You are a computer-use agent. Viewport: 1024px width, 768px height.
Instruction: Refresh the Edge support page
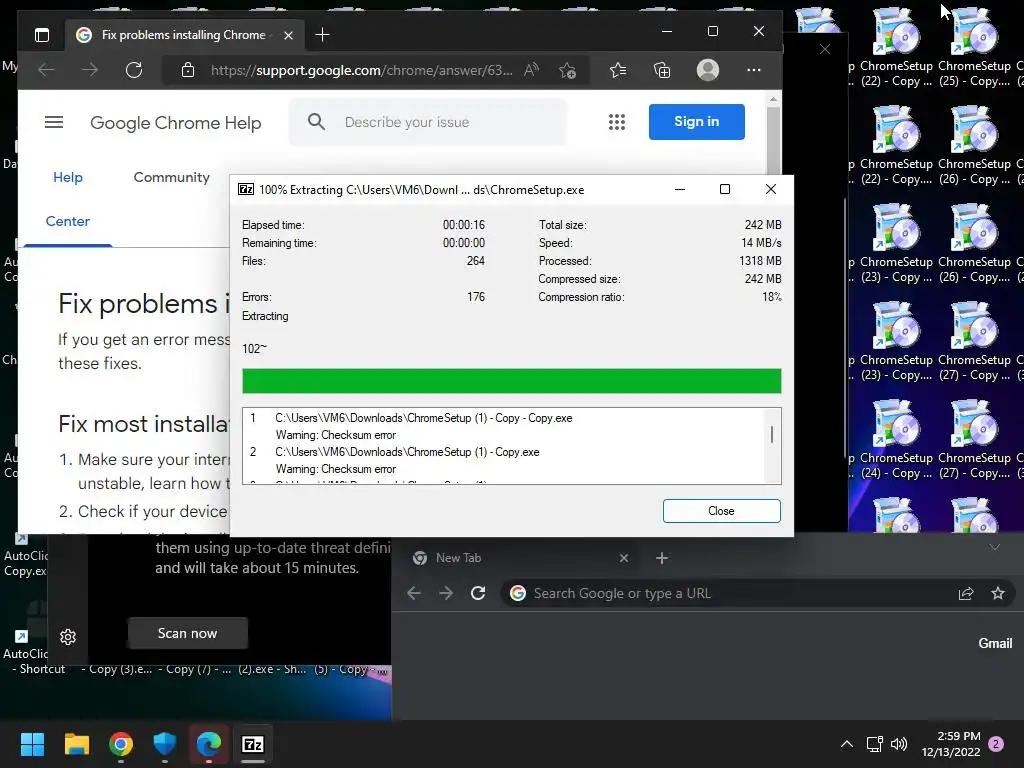point(134,70)
